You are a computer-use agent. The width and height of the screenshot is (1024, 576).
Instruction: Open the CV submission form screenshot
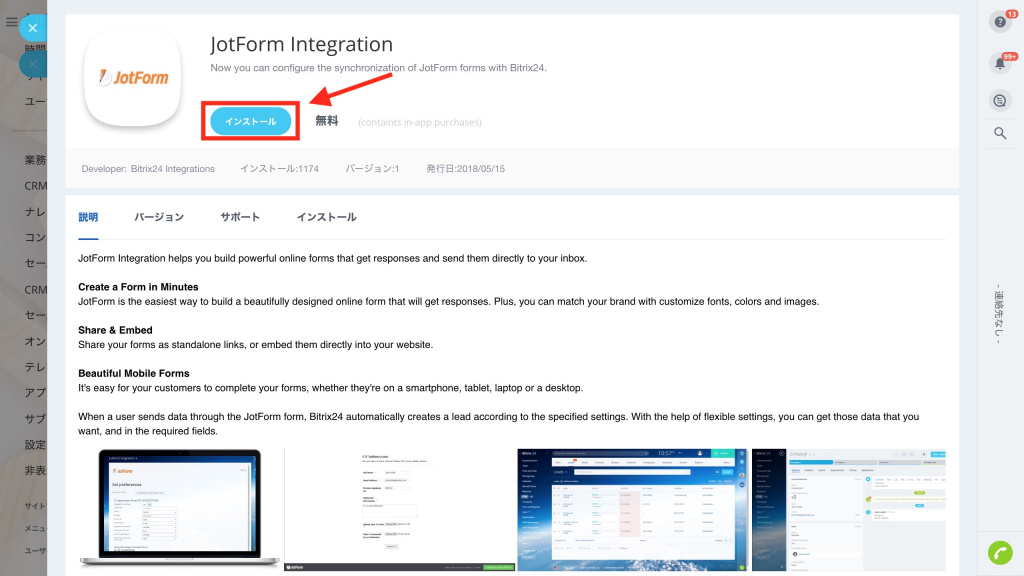(400, 509)
